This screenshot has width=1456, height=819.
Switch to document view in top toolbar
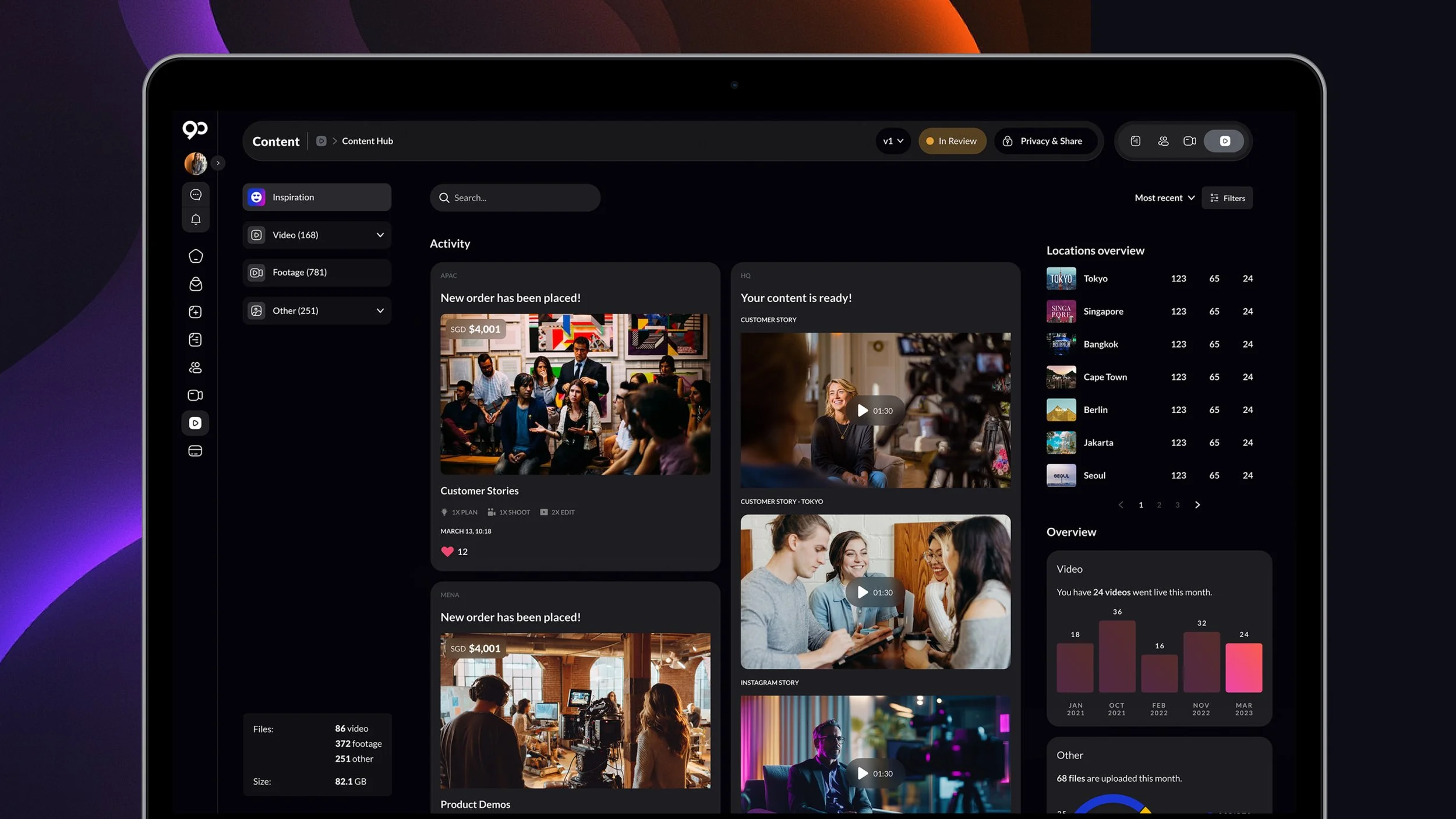click(x=1135, y=141)
